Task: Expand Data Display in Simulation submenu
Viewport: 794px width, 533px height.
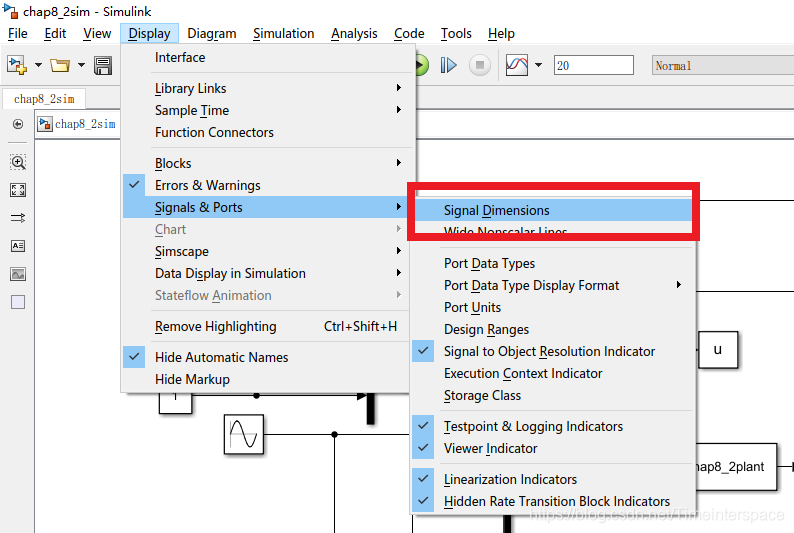Action: [268, 273]
